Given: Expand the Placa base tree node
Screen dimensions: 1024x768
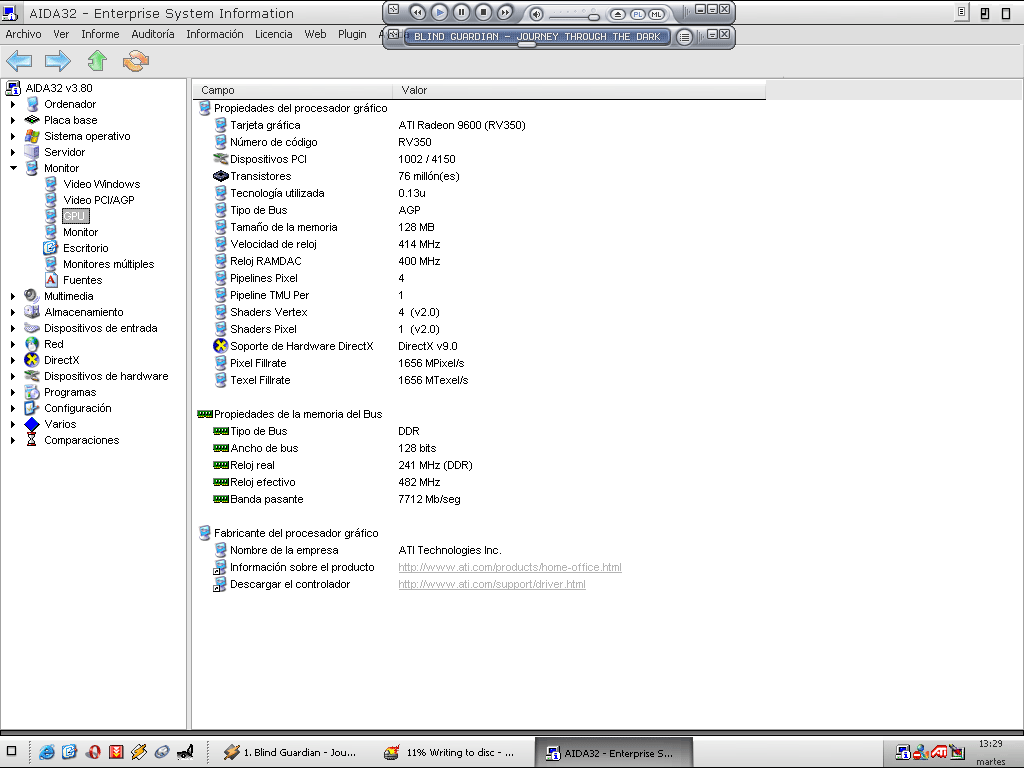Looking at the screenshot, I should coord(12,120).
